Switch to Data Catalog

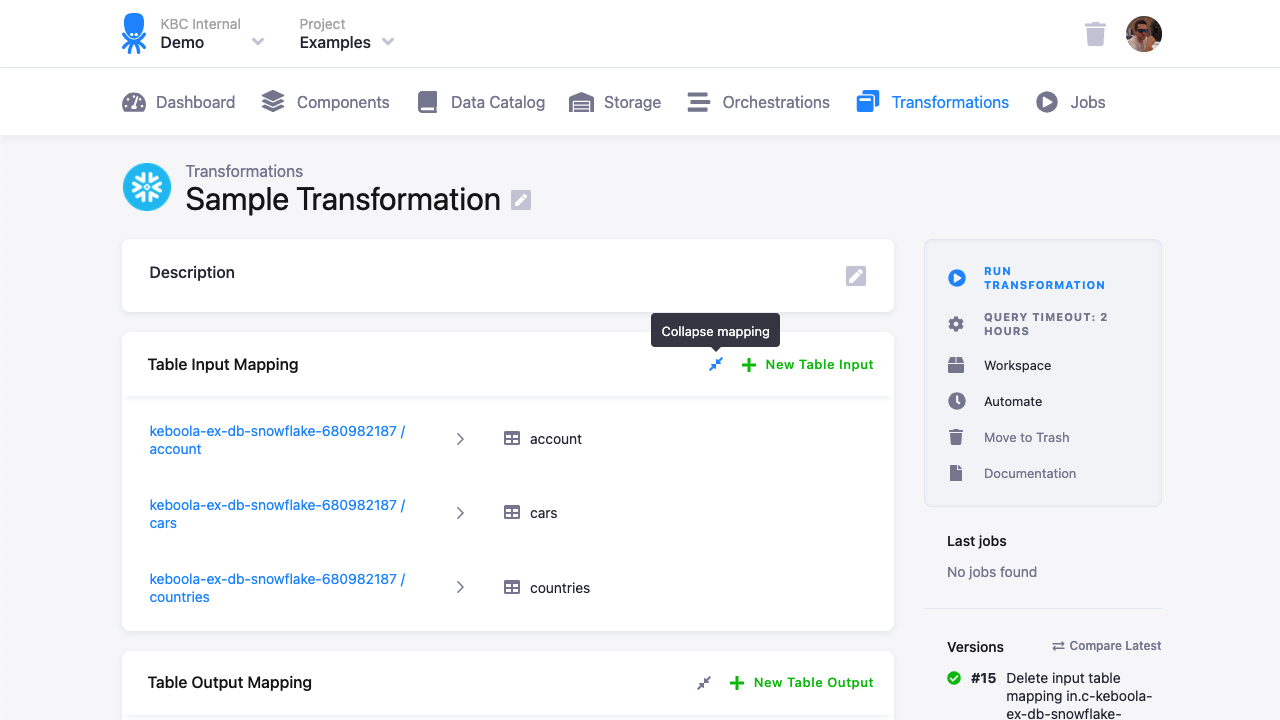[x=480, y=102]
